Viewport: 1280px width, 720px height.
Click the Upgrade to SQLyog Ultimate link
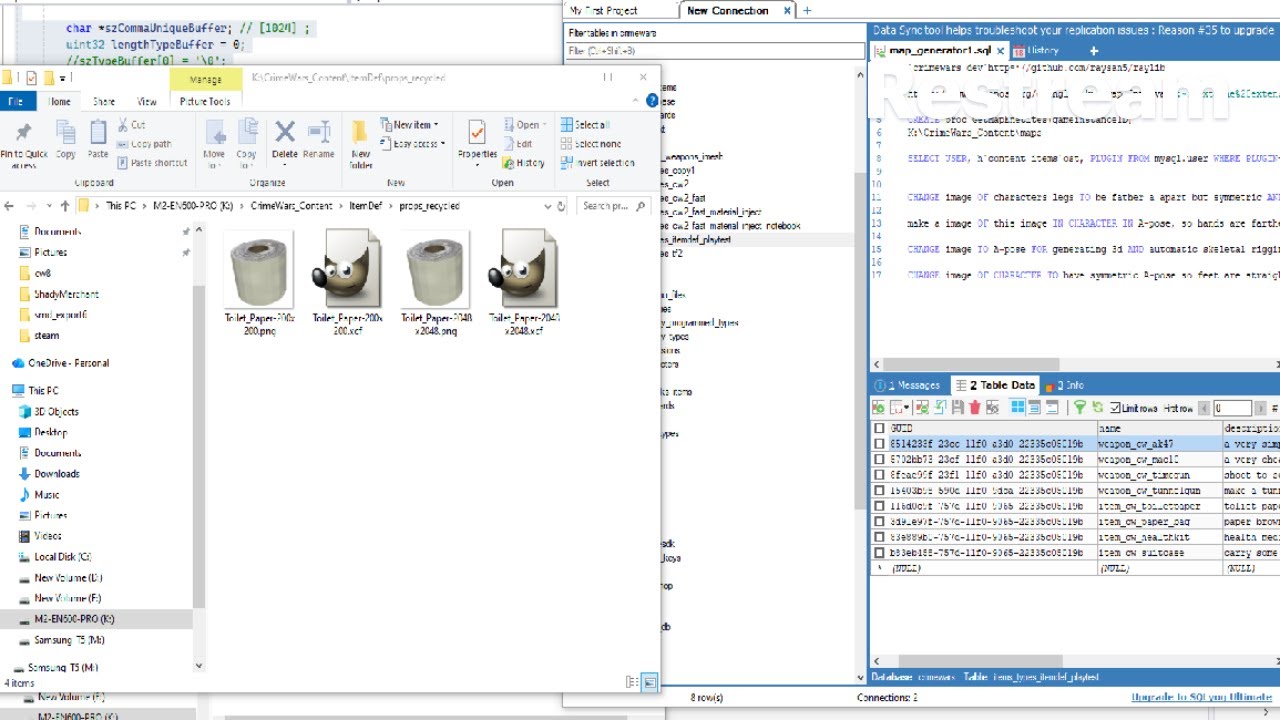point(1201,697)
